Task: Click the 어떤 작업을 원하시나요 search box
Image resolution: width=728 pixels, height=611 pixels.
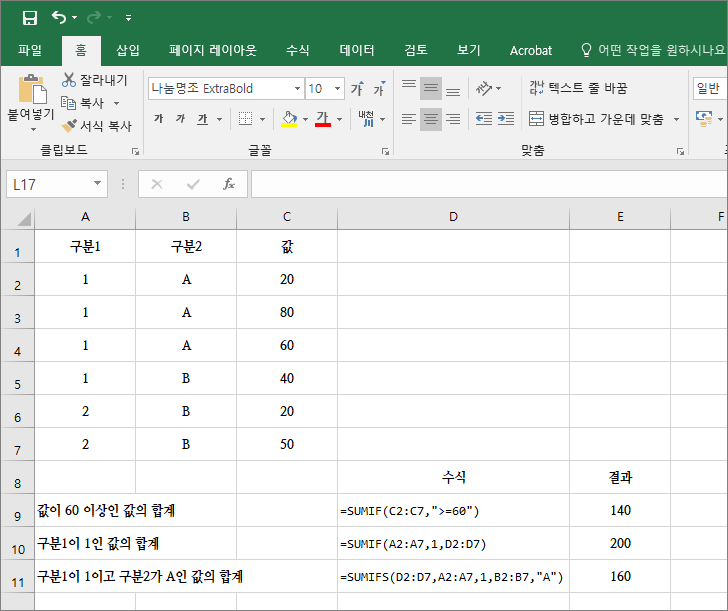Action: [x=653, y=50]
